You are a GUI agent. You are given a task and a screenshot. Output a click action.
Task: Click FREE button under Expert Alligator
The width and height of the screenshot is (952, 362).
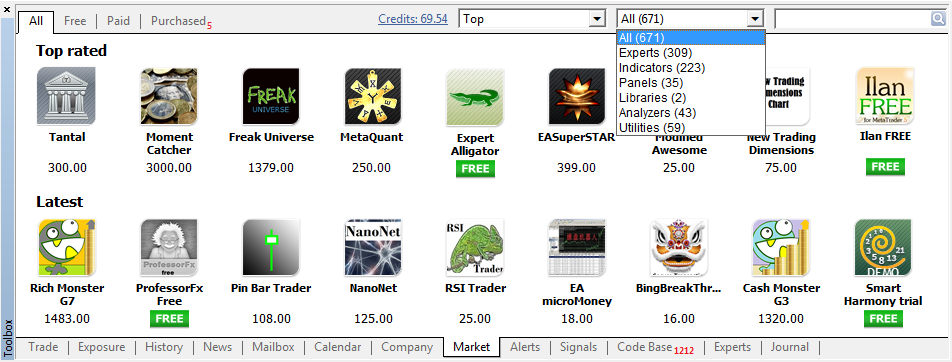tap(475, 168)
